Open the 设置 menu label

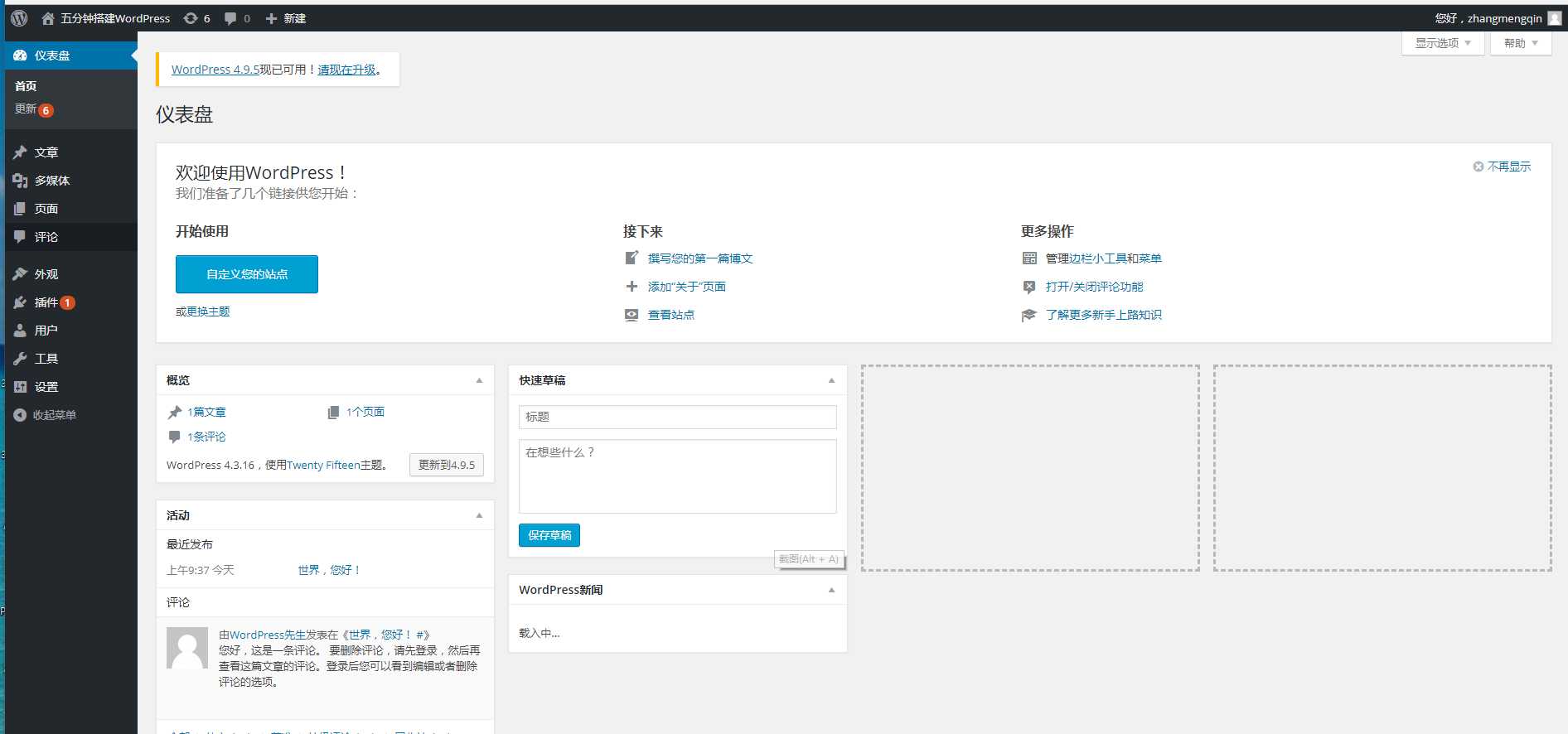tap(46, 387)
